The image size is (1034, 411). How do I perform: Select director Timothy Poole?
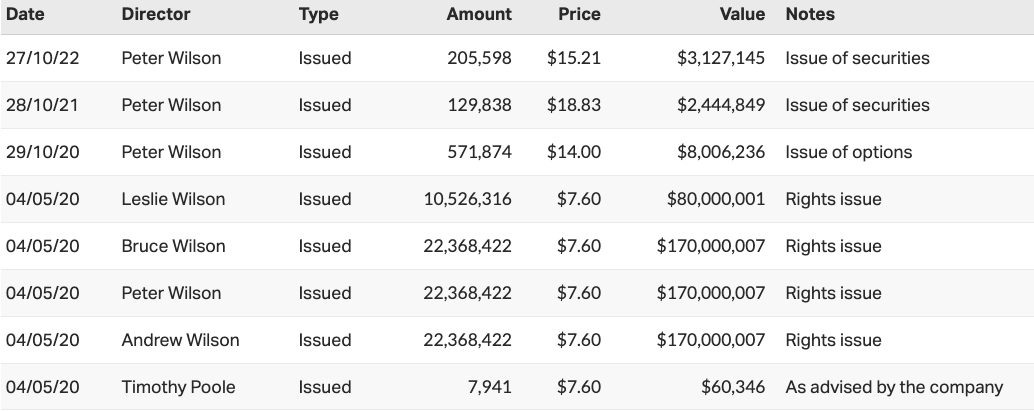tap(178, 387)
